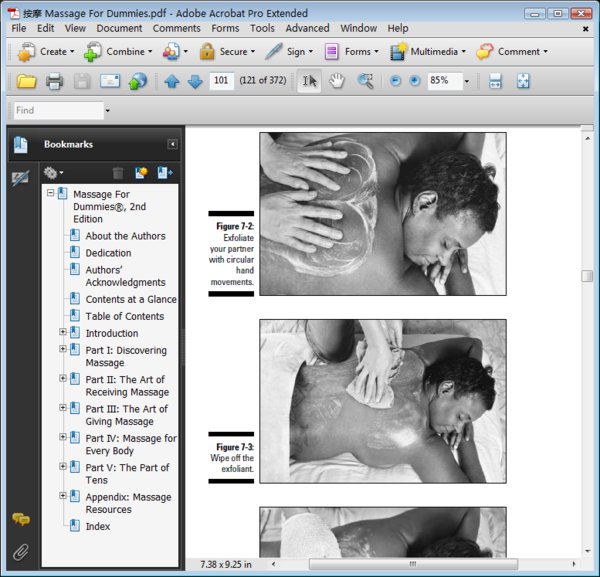Viewport: 600px width, 577px height.
Task: Click the Multimedia icon
Action: (398, 52)
